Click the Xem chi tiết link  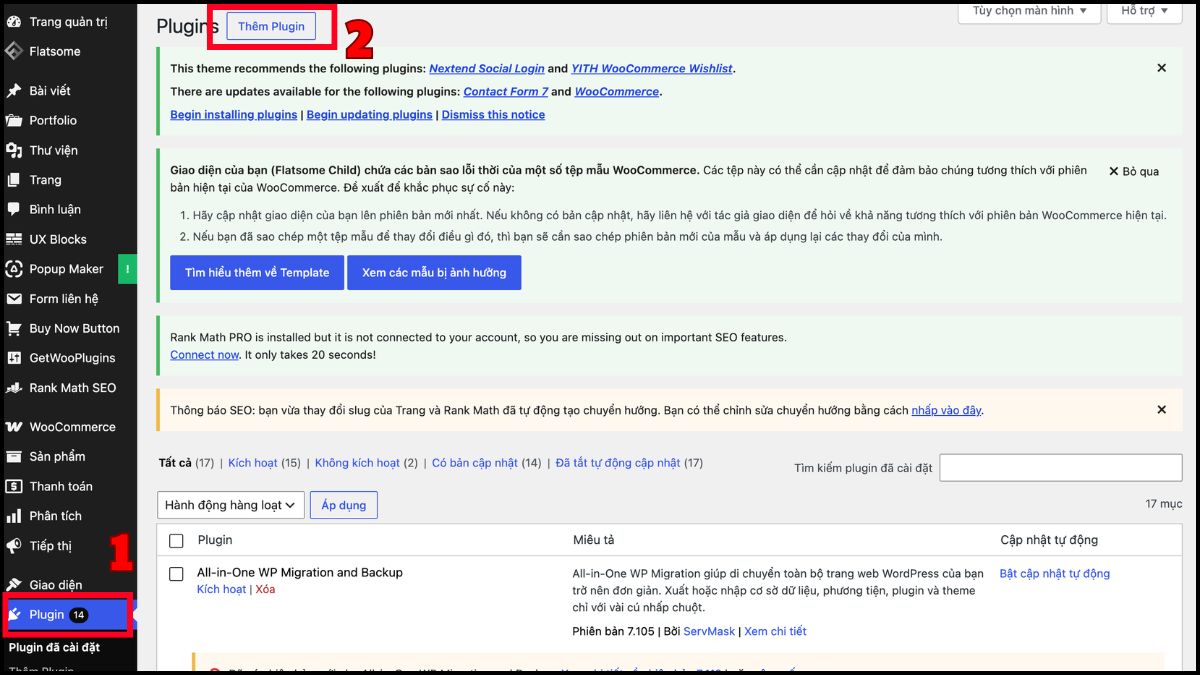(x=775, y=632)
